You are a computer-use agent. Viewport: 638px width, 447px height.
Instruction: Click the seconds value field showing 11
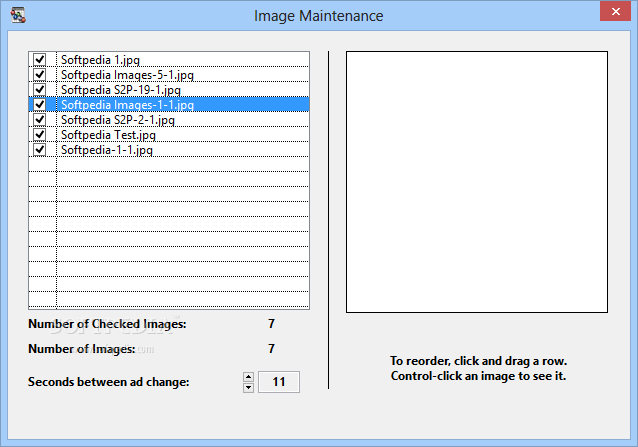[279, 382]
